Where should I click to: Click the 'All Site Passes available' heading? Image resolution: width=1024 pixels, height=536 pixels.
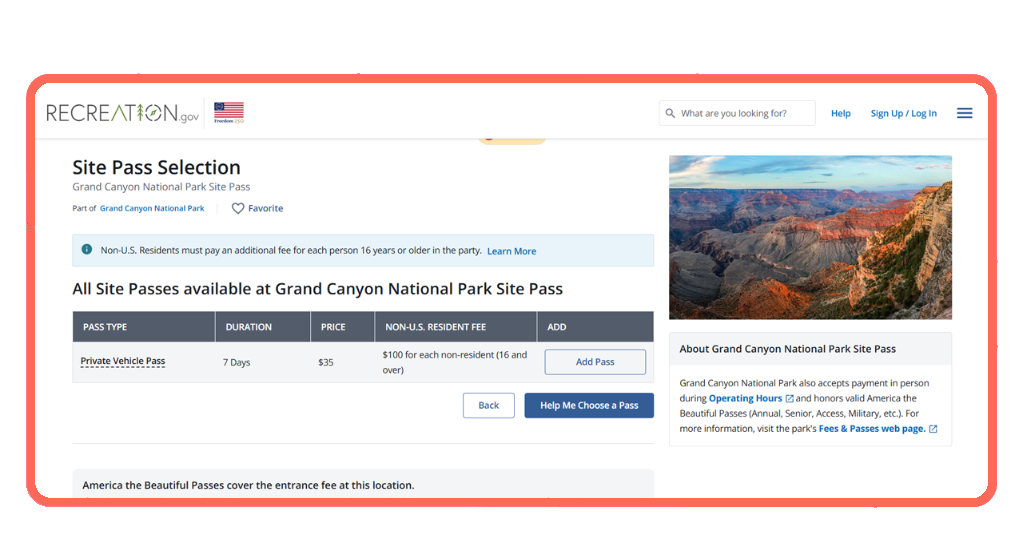(317, 289)
